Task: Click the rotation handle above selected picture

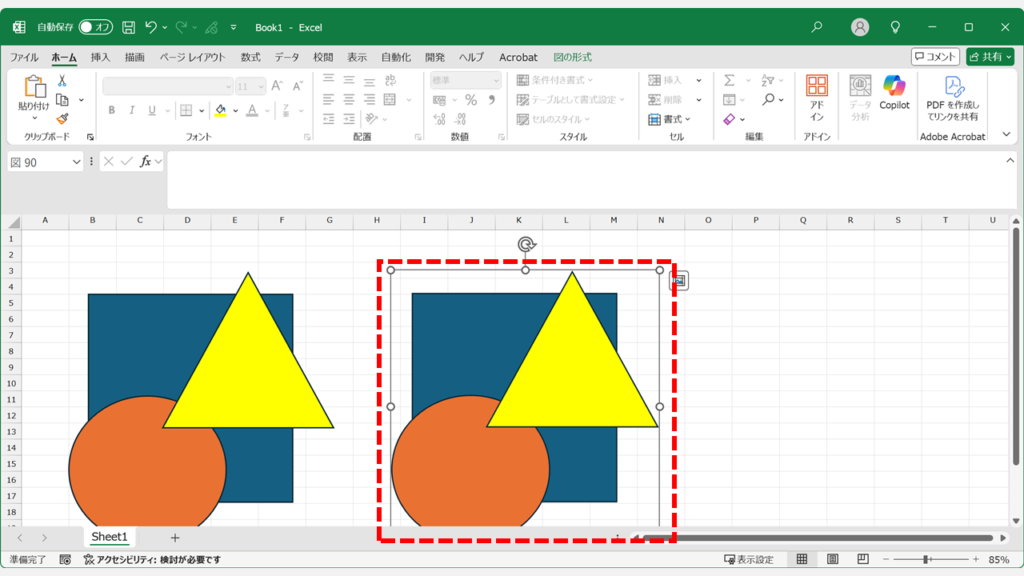Action: tap(526, 245)
